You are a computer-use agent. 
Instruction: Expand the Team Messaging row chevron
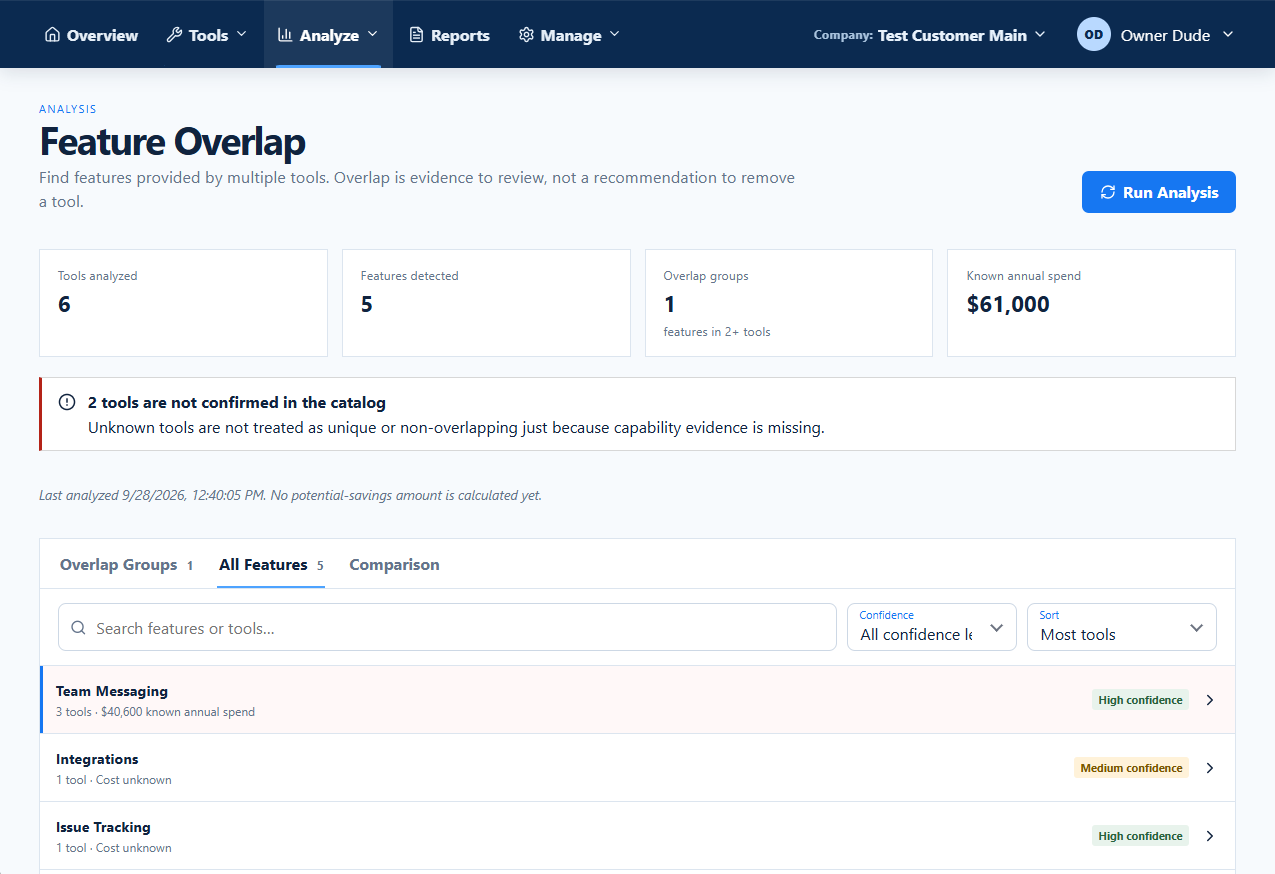[1210, 700]
